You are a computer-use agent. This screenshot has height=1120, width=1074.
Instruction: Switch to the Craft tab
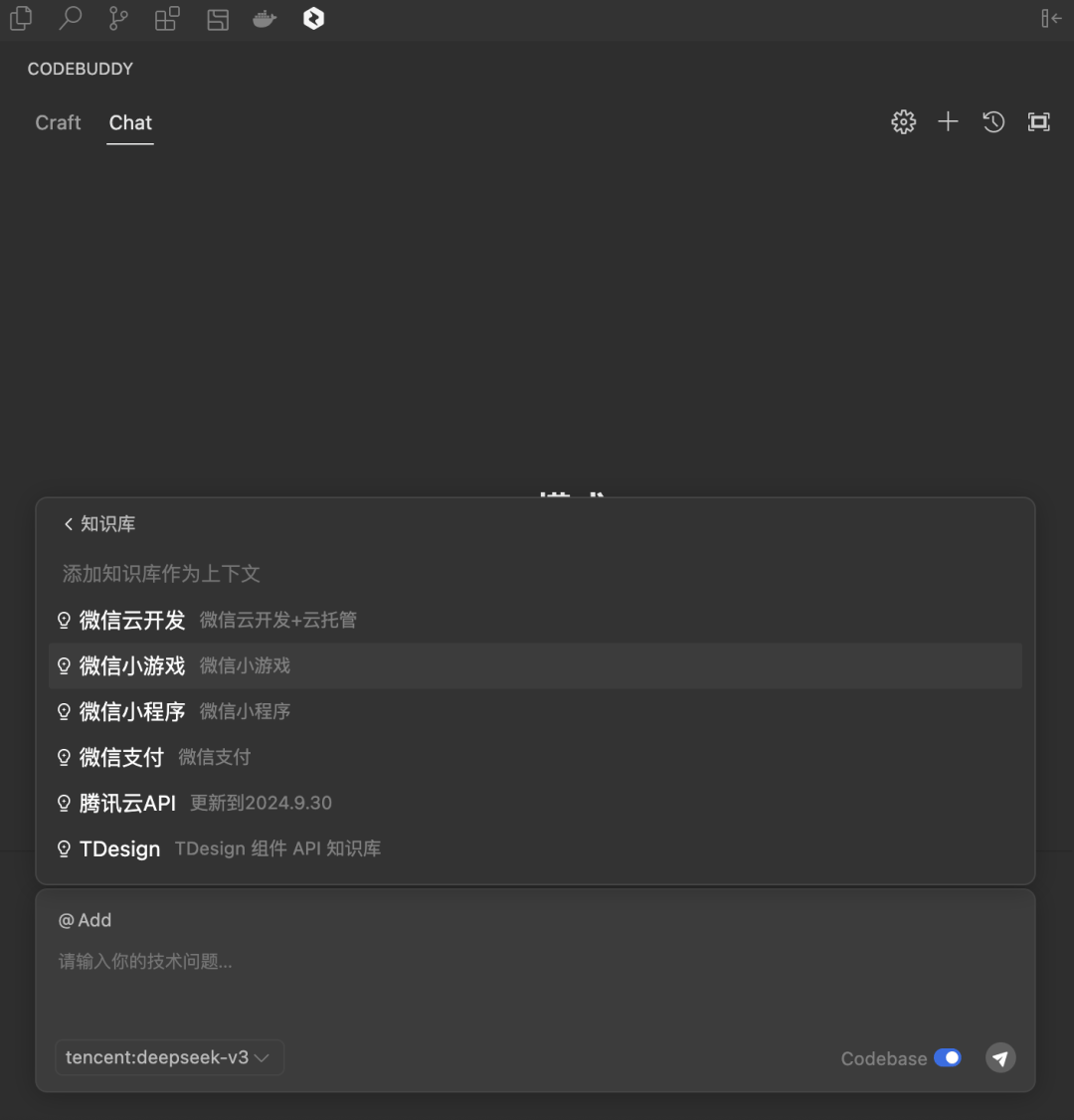(x=58, y=122)
